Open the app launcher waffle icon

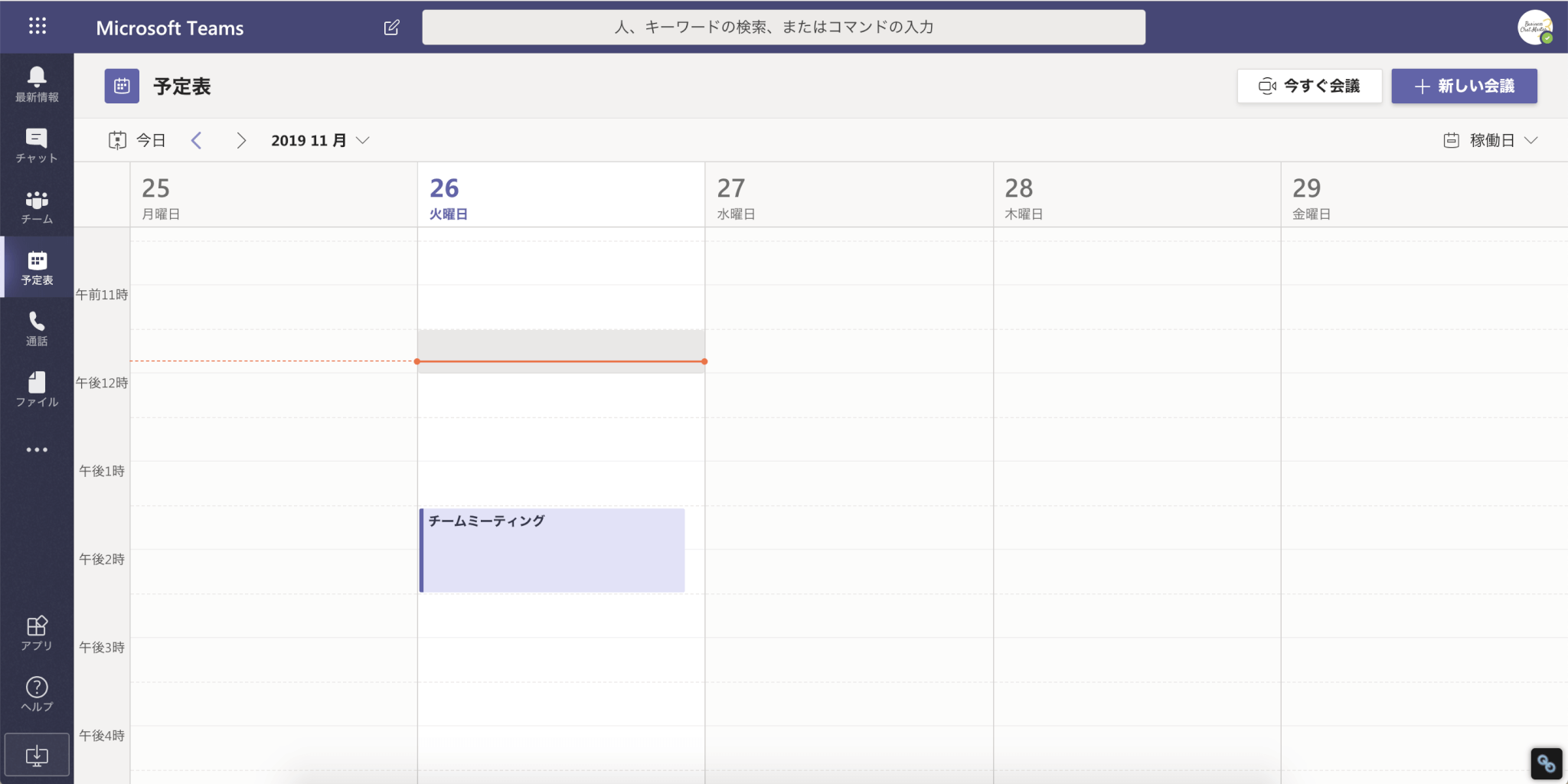pyautogui.click(x=37, y=27)
